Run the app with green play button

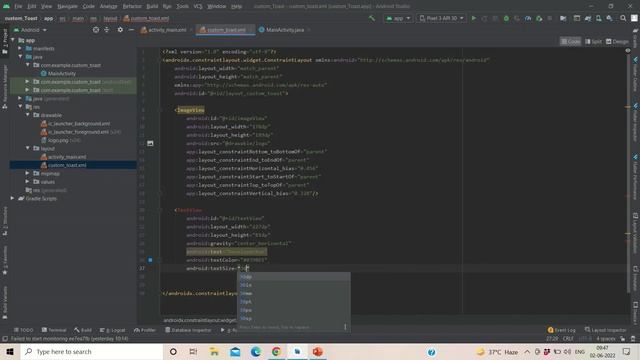[x=473, y=18]
